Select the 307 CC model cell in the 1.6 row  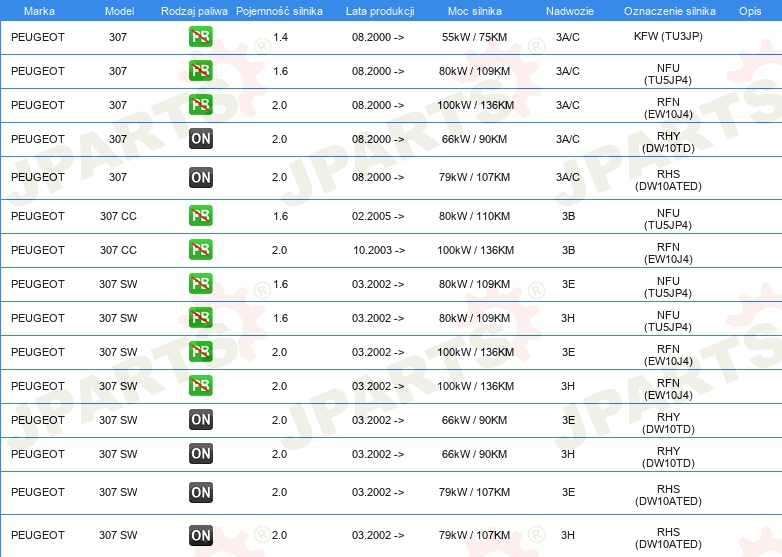click(118, 216)
